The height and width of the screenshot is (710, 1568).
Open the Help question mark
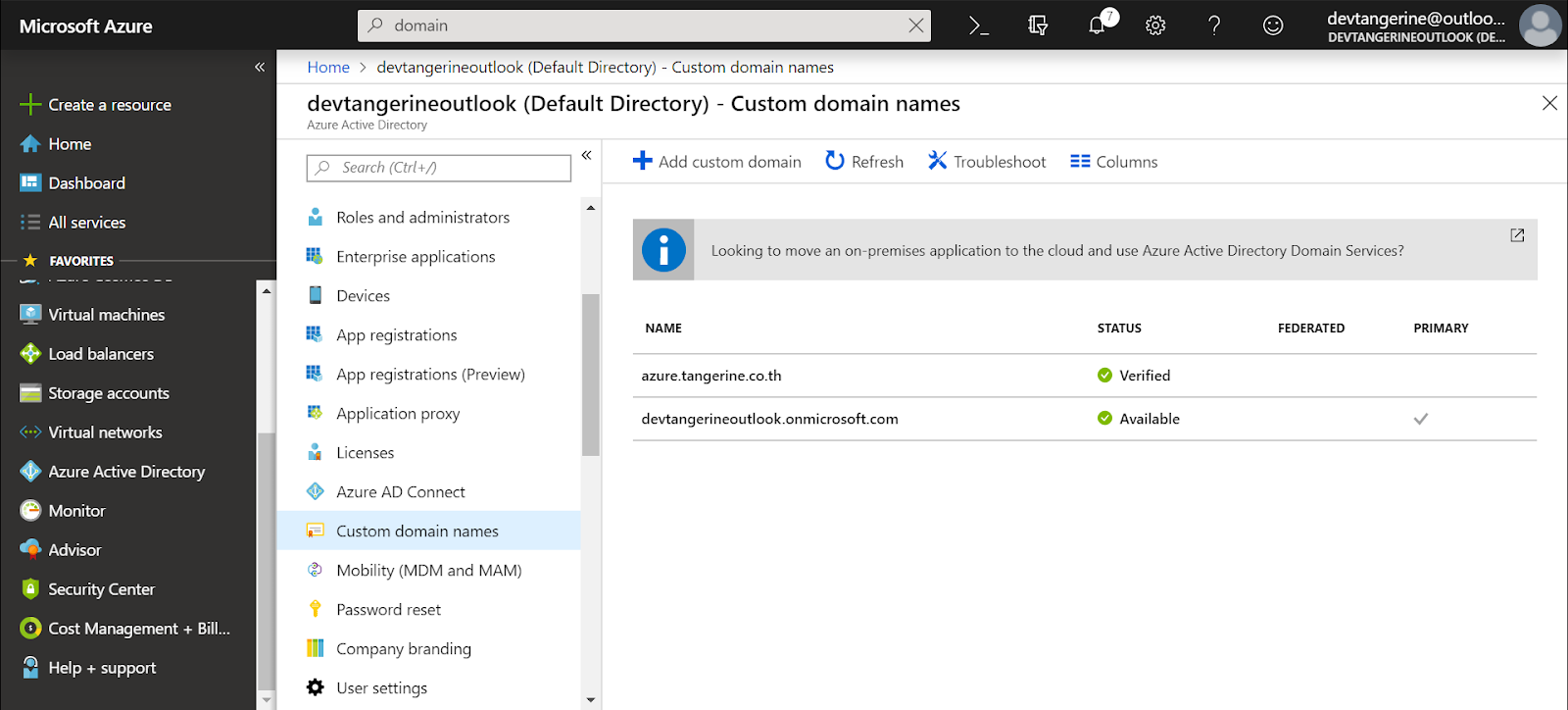[1214, 25]
